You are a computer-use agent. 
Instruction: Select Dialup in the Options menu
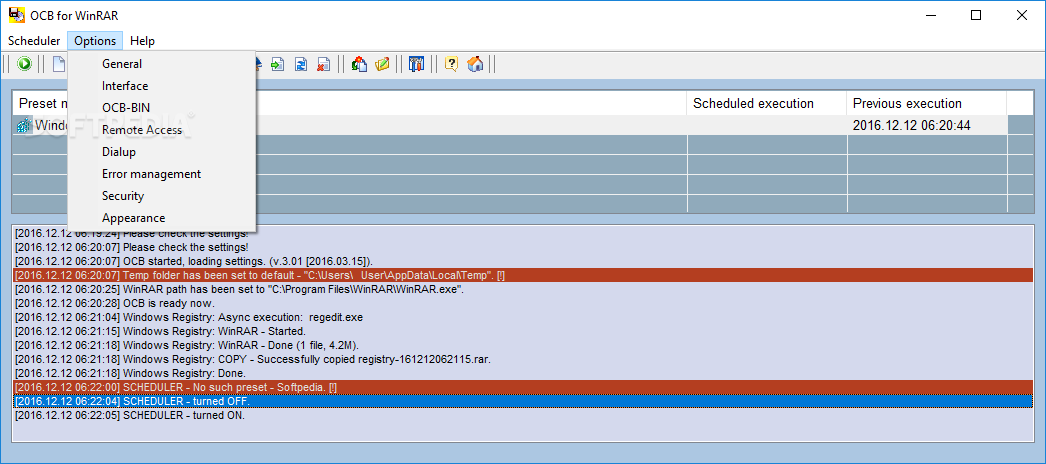click(162, 152)
